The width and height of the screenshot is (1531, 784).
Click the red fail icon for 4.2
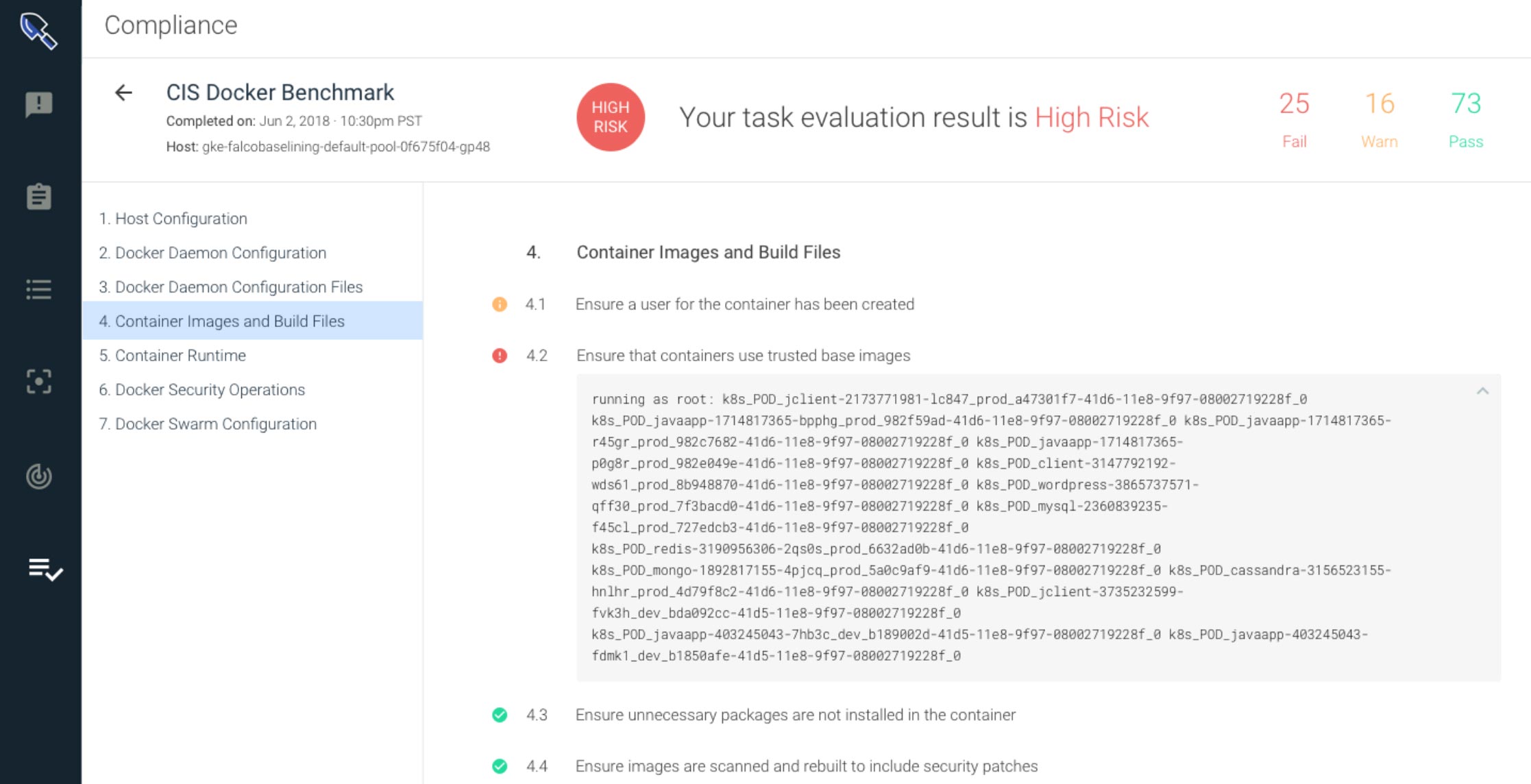click(x=500, y=356)
